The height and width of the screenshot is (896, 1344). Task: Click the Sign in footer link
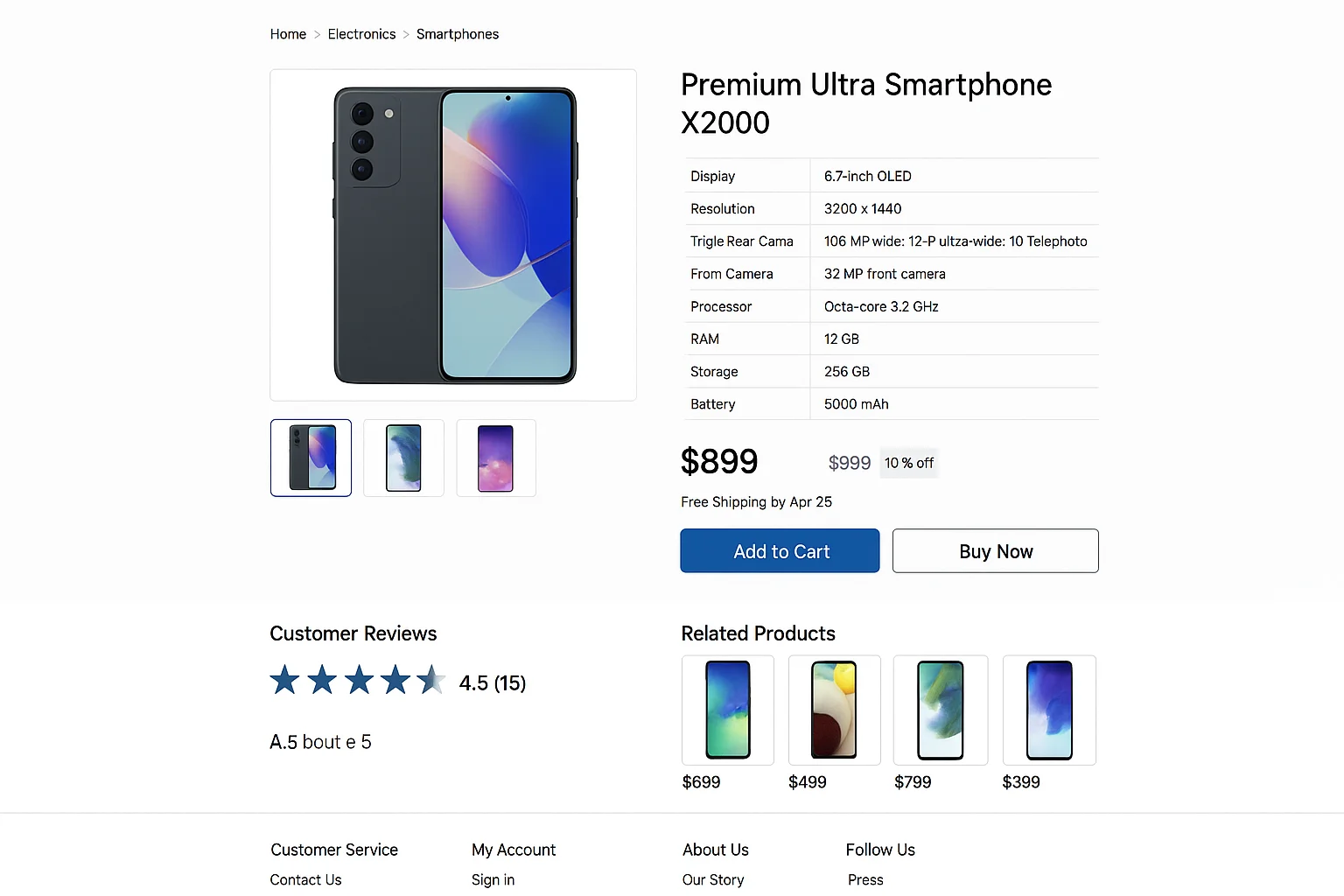point(493,879)
